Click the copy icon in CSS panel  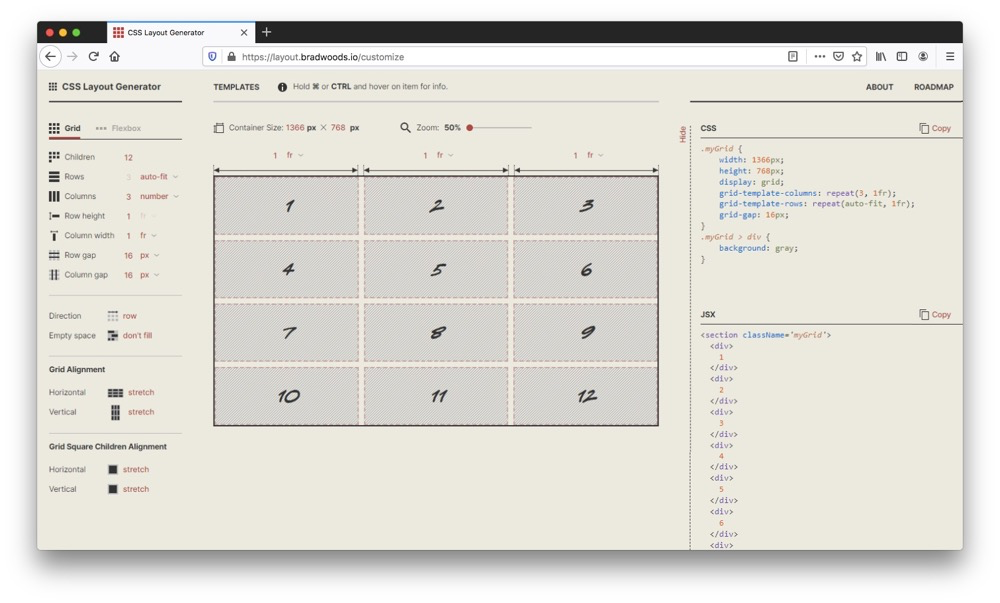[x=923, y=128]
